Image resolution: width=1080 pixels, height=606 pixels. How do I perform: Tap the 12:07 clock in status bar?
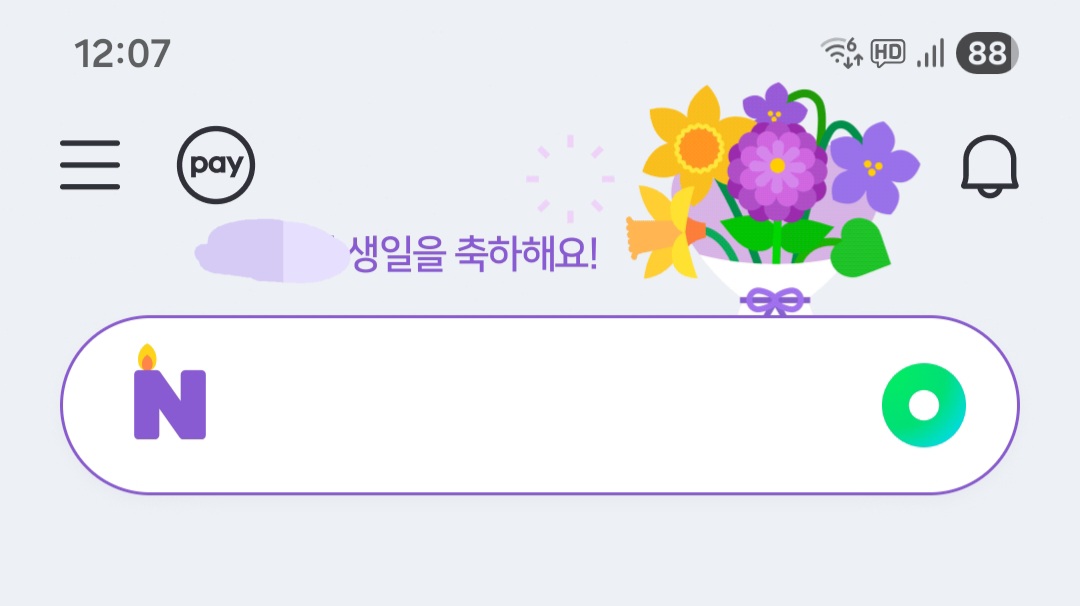(x=122, y=52)
